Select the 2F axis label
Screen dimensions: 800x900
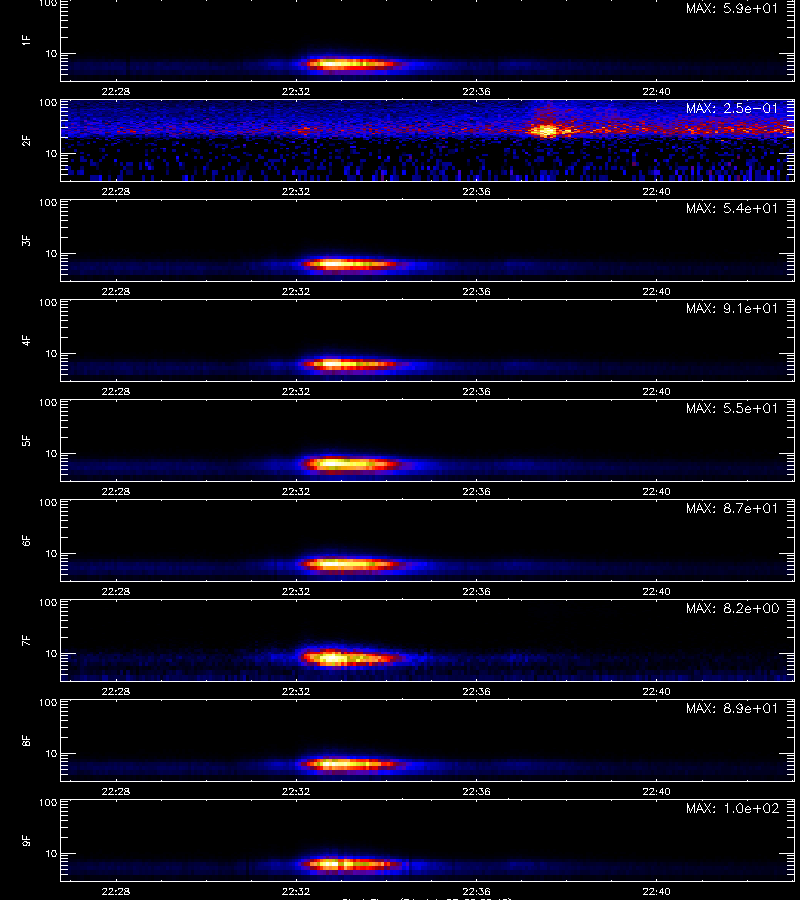click(x=26, y=140)
